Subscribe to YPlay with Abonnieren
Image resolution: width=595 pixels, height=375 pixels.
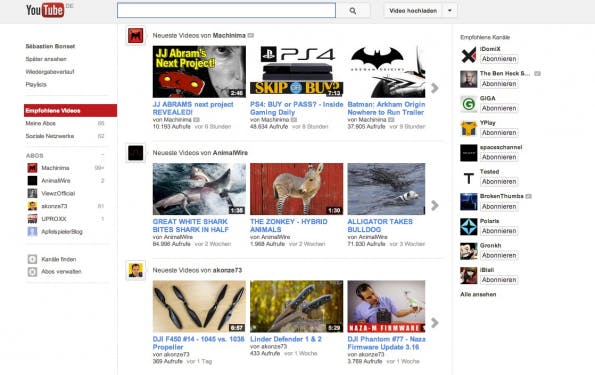click(x=499, y=132)
